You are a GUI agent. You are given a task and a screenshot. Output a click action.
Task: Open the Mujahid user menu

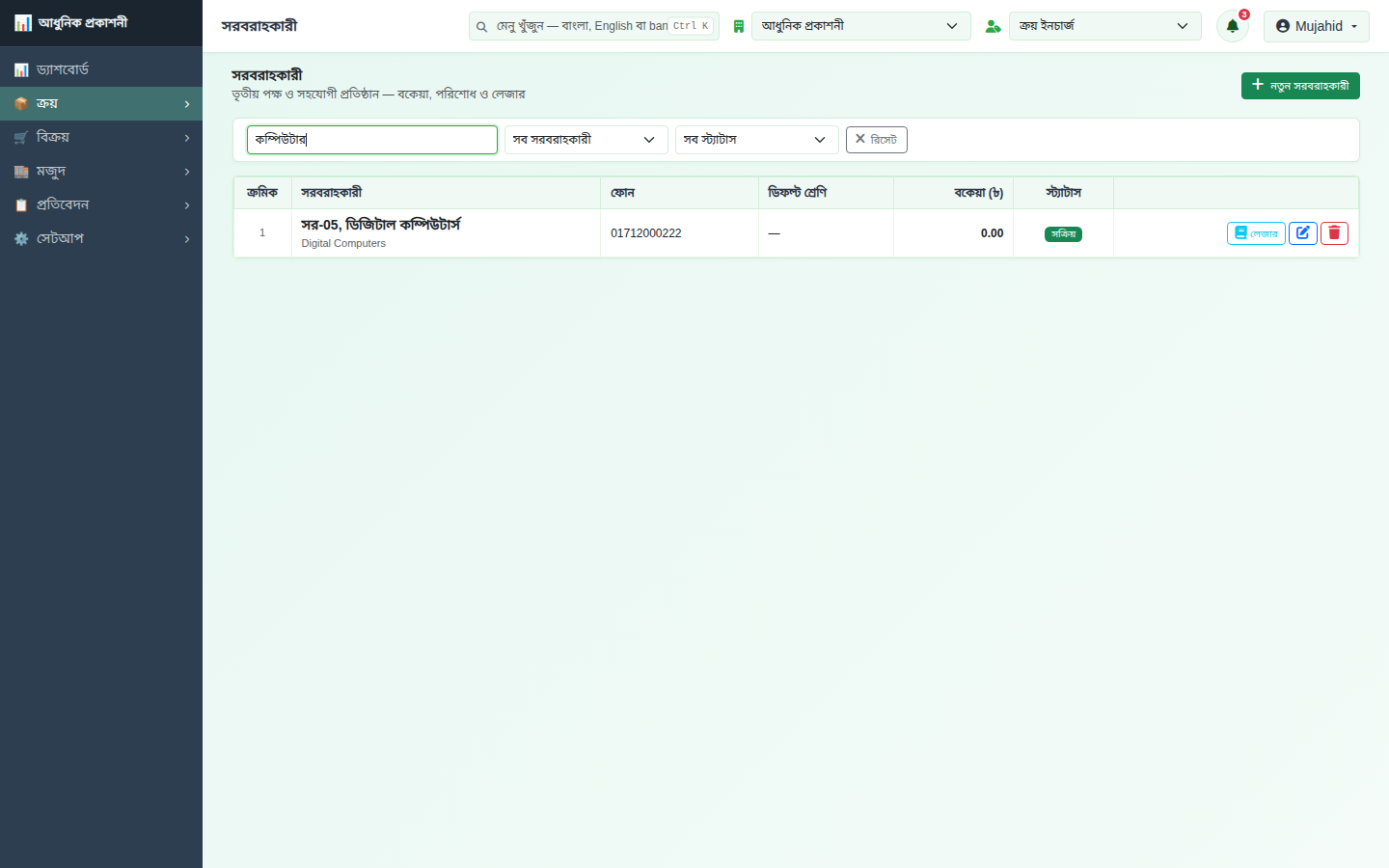pyautogui.click(x=1316, y=26)
